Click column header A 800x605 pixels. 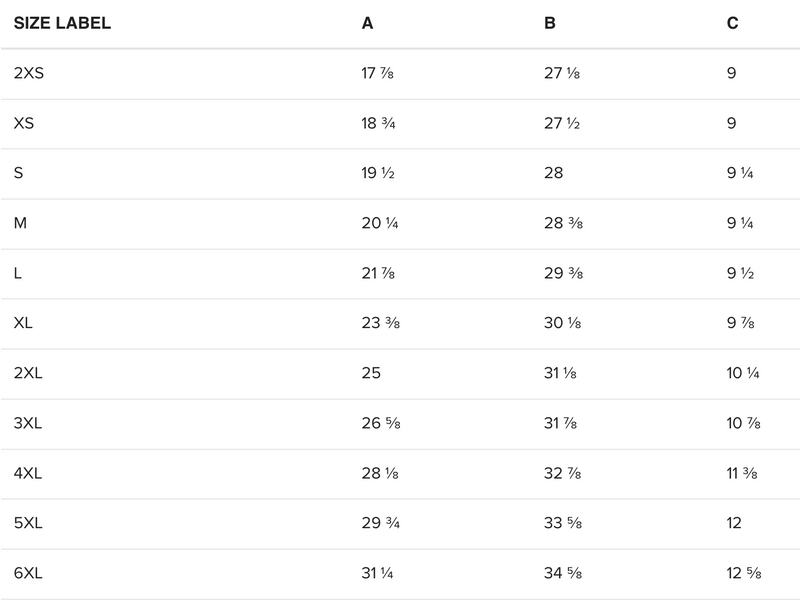pyautogui.click(x=367, y=23)
